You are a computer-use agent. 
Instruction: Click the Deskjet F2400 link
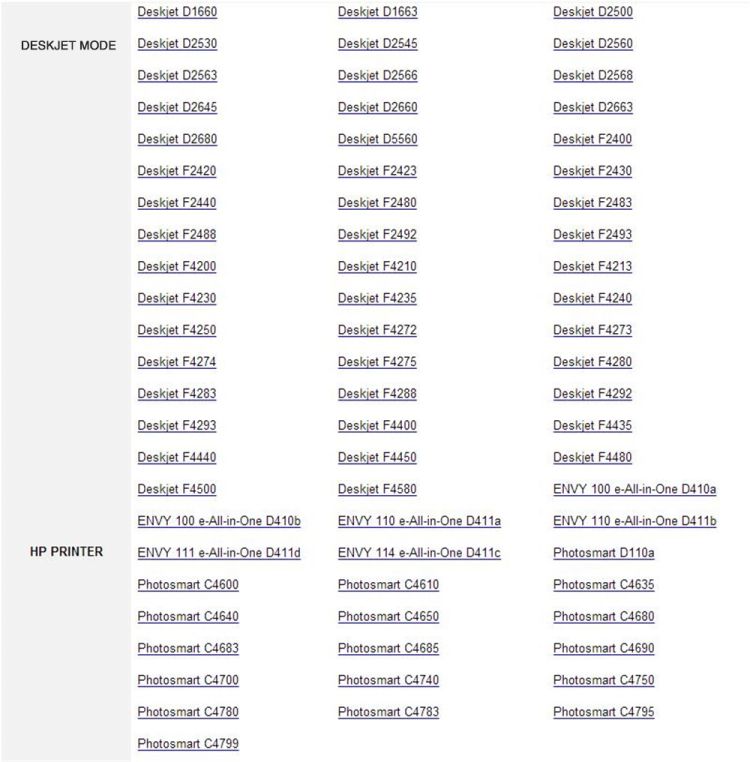[x=592, y=139]
